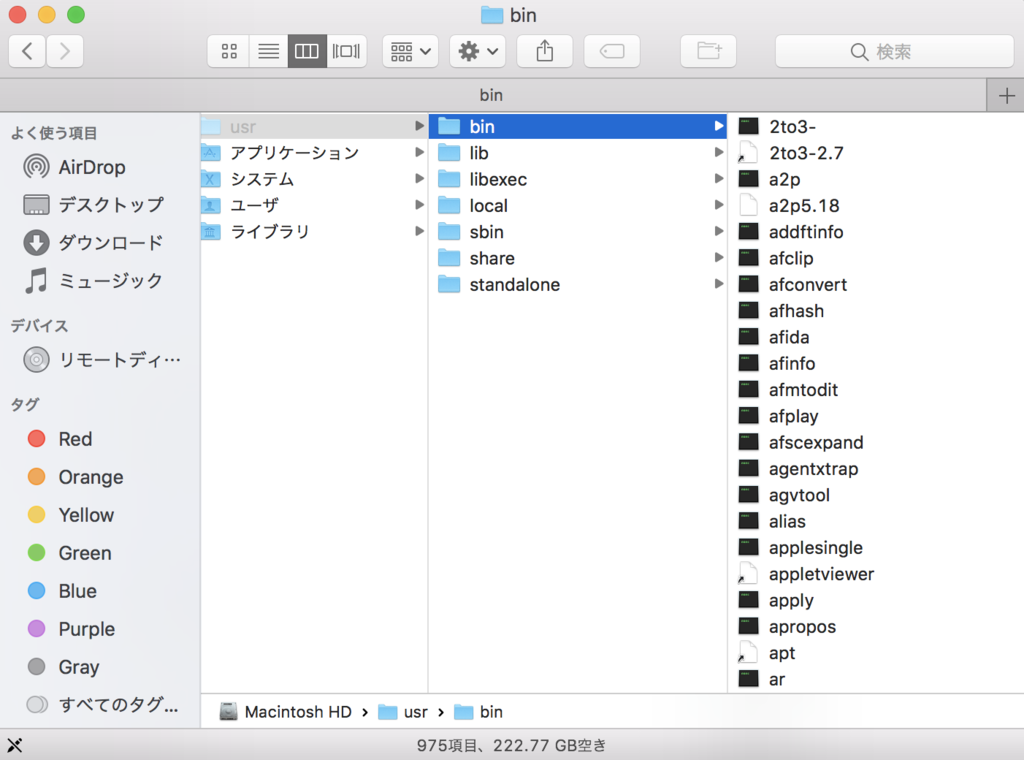Click the afconvert executable icon

(748, 284)
